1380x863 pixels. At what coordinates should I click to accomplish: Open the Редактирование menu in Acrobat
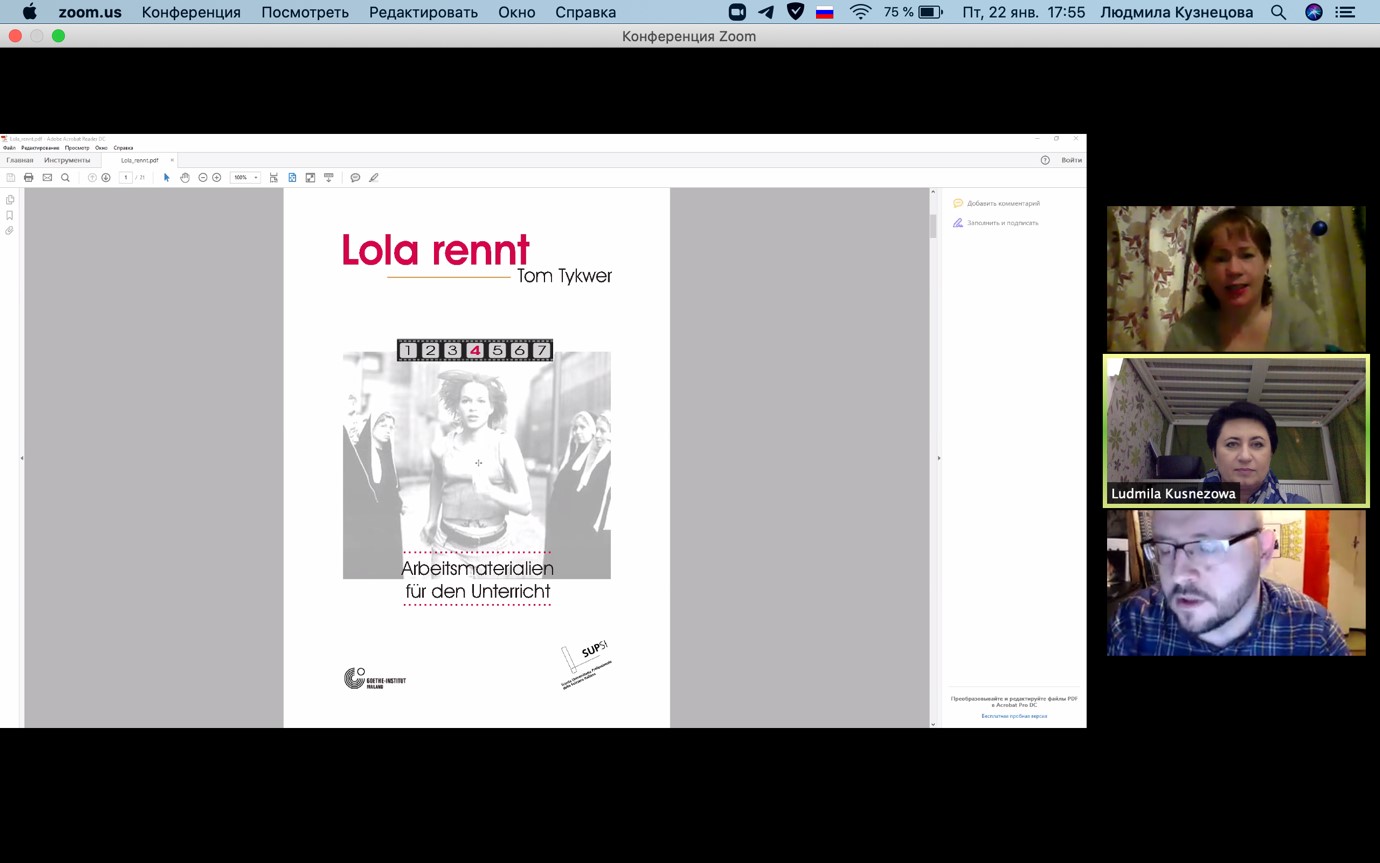pos(40,148)
